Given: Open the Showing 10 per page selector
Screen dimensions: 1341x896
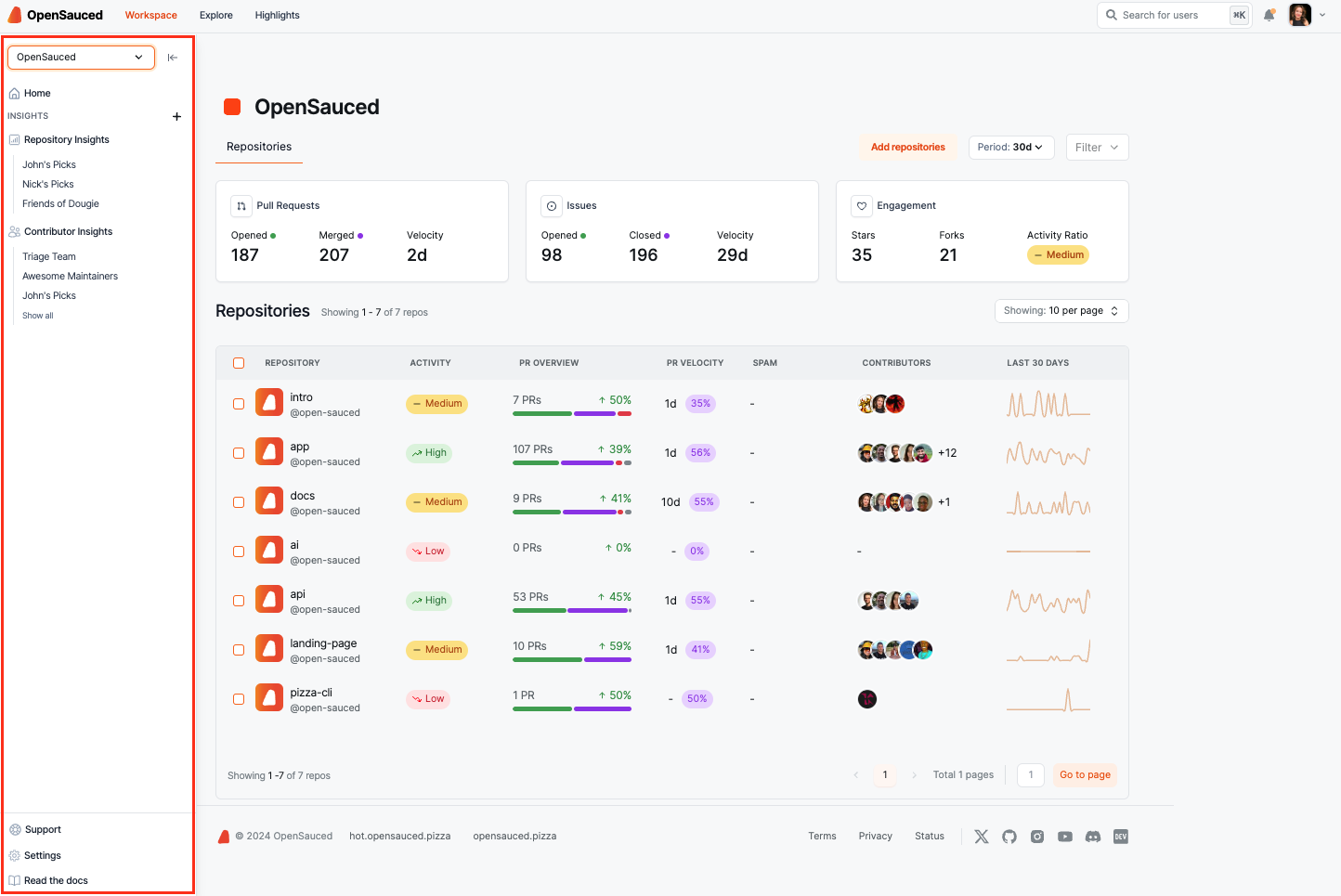Looking at the screenshot, I should tap(1061, 311).
